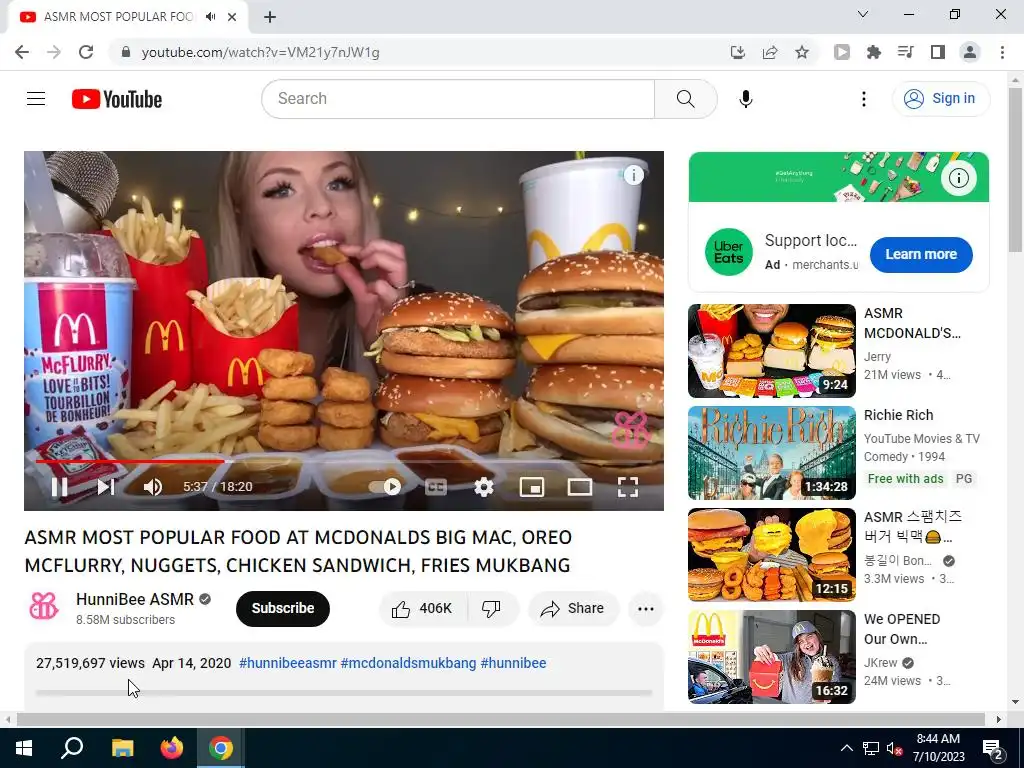Click the magnifier search button
The width and height of the screenshot is (1024, 768).
pyautogui.click(x=686, y=99)
